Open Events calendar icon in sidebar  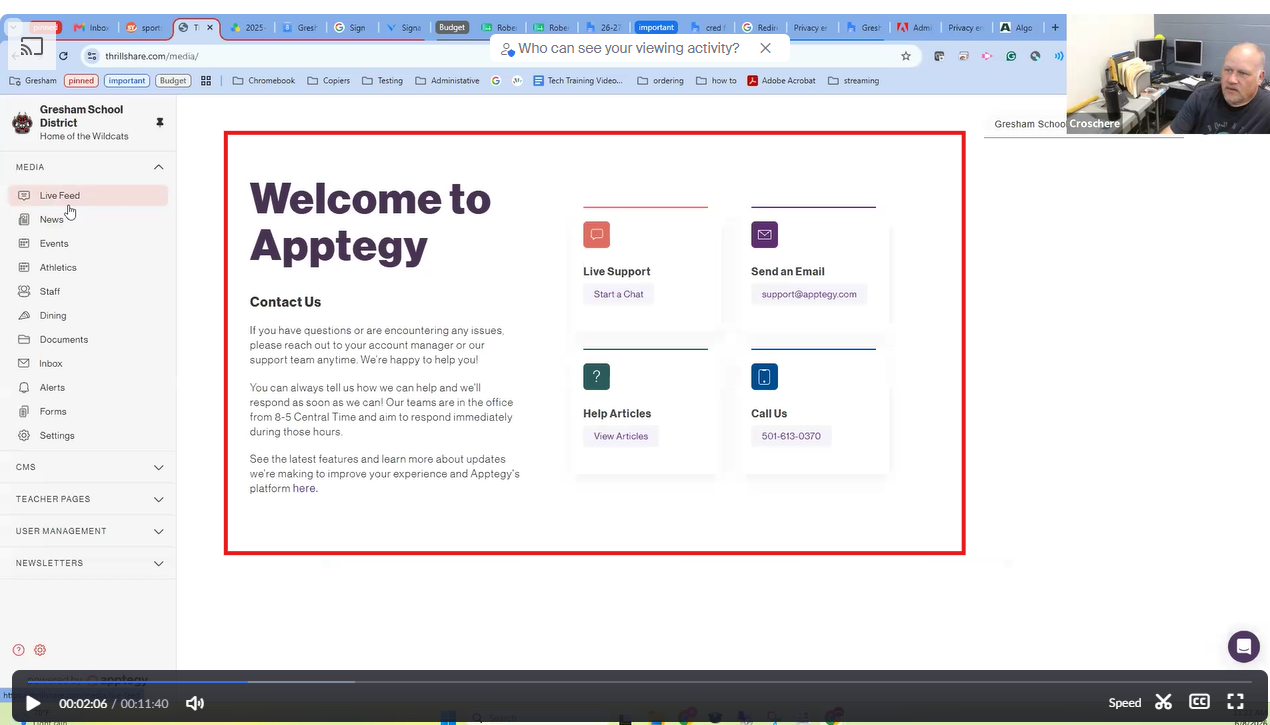point(24,243)
